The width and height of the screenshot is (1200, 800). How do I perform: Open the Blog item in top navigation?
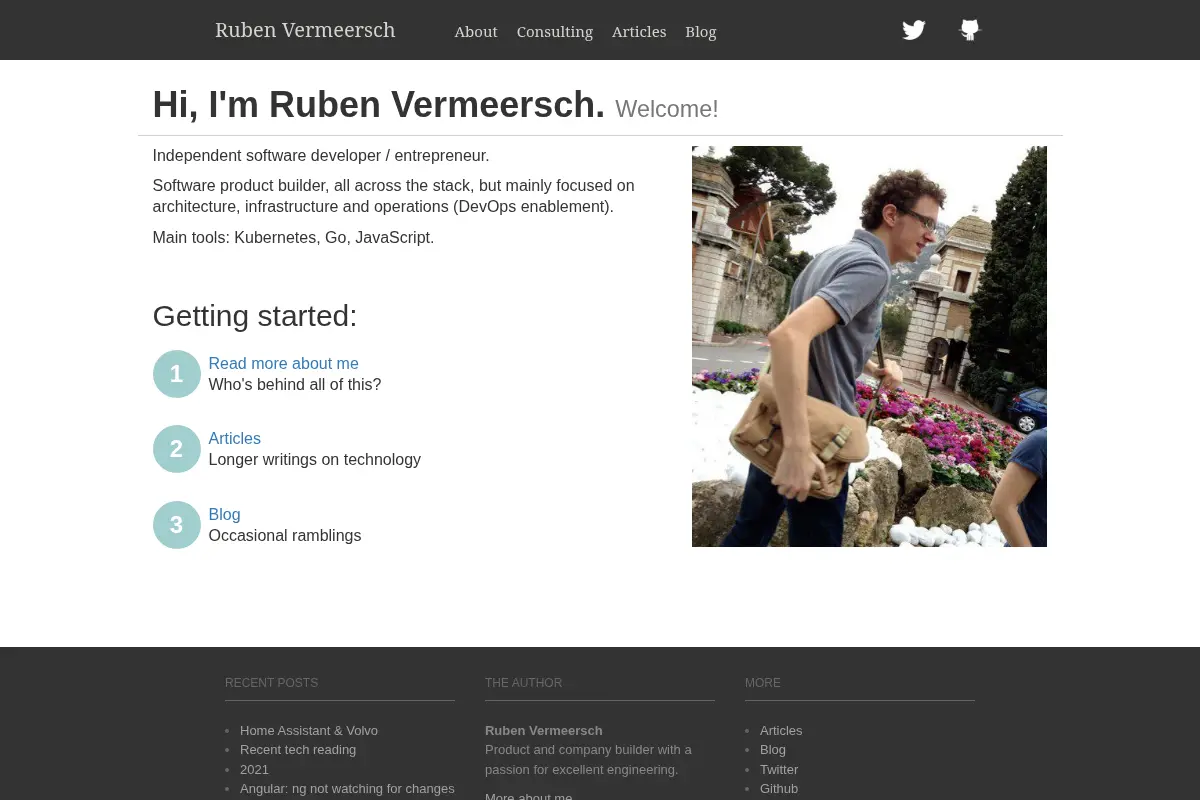701,32
